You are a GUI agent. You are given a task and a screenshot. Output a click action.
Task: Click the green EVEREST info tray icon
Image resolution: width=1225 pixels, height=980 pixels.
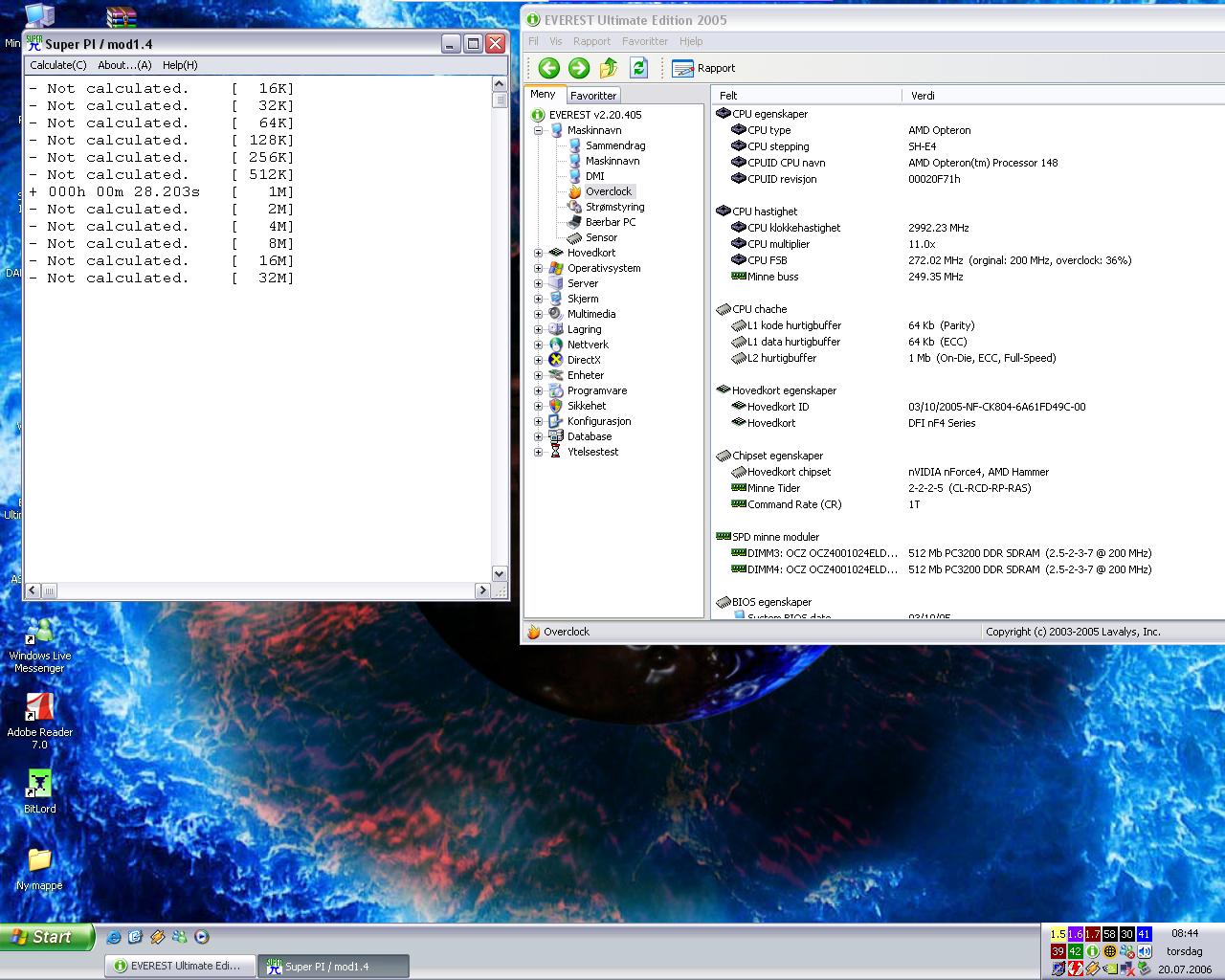1092,951
